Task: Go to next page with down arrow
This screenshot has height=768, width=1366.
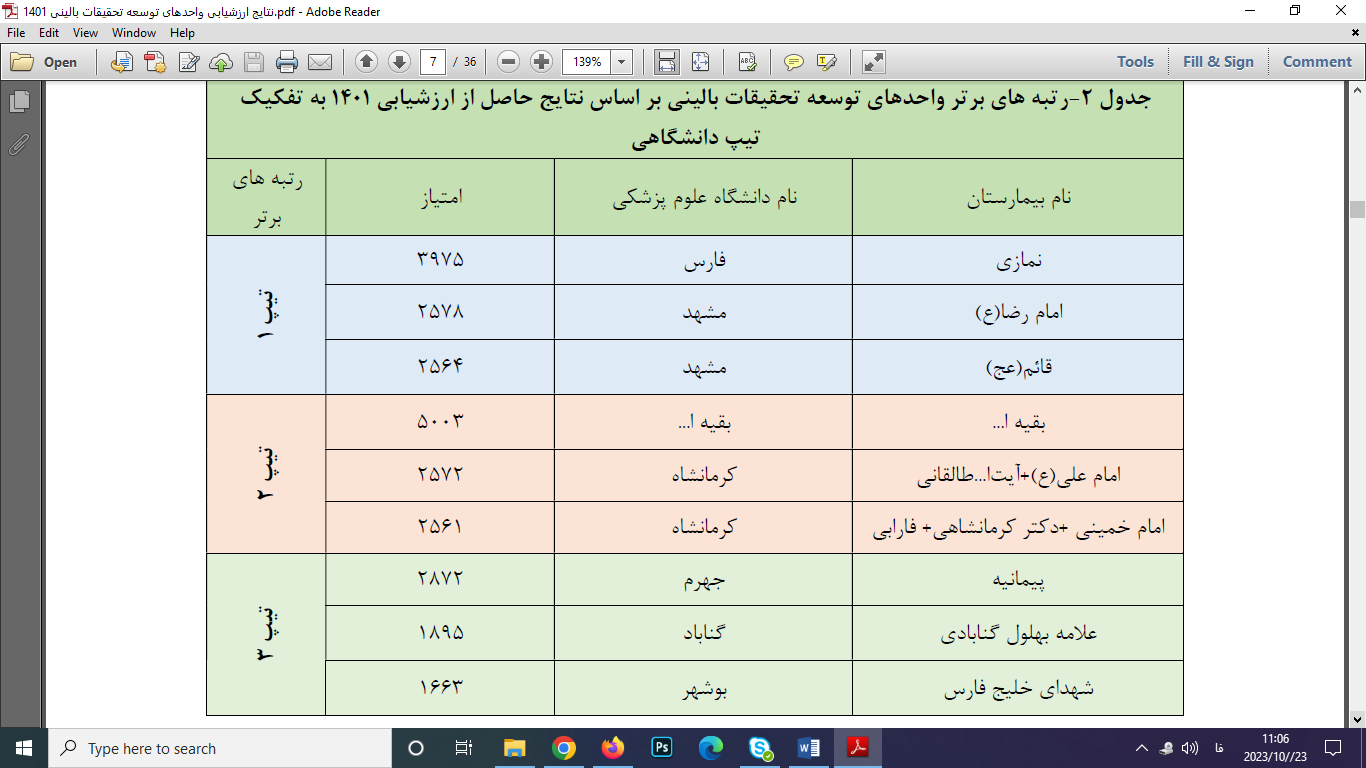Action: point(399,62)
